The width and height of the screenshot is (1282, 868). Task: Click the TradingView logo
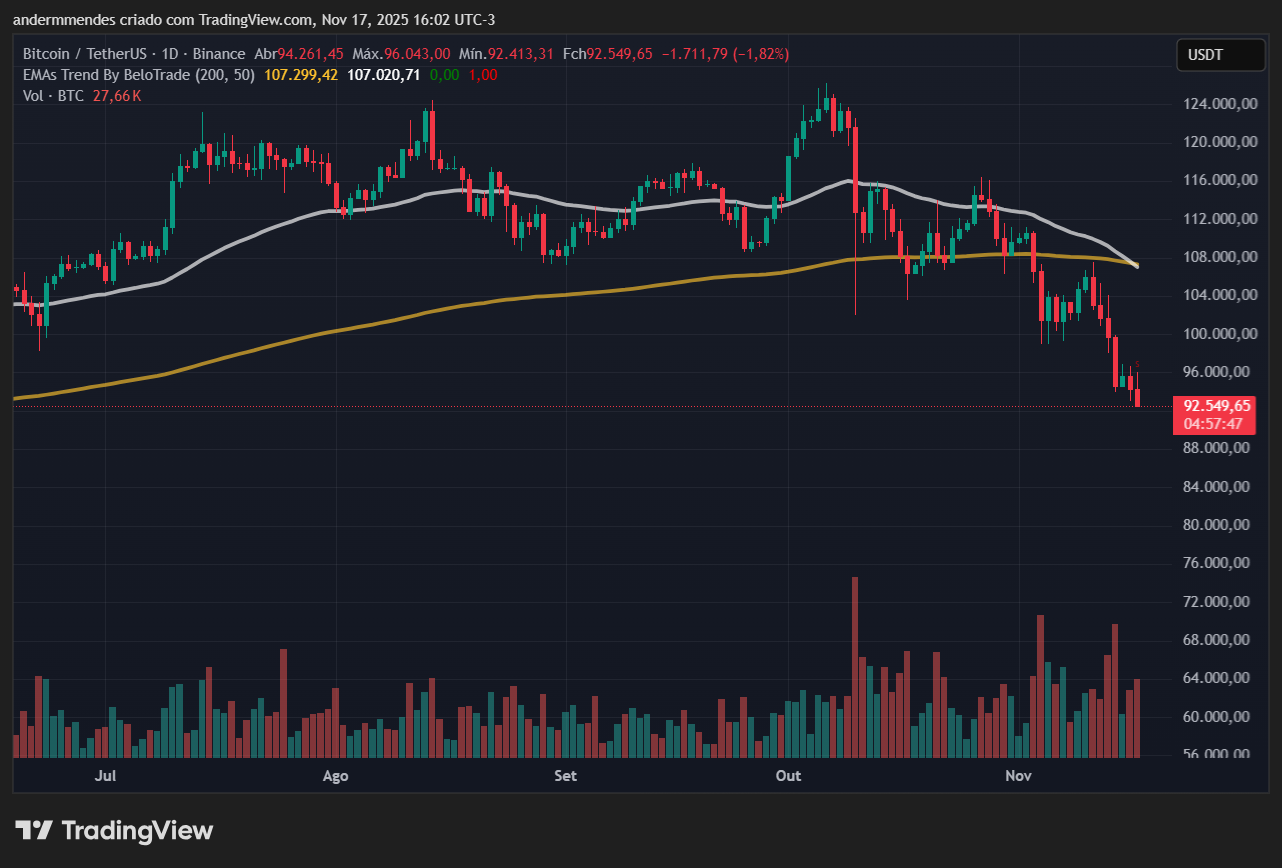[112, 830]
